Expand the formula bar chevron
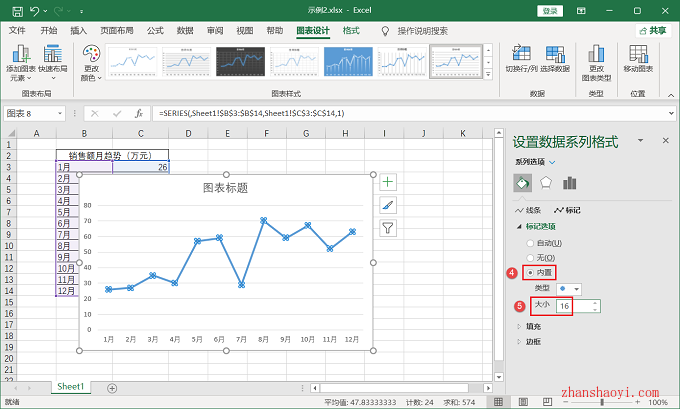This screenshot has height=409, width=680. (671, 114)
